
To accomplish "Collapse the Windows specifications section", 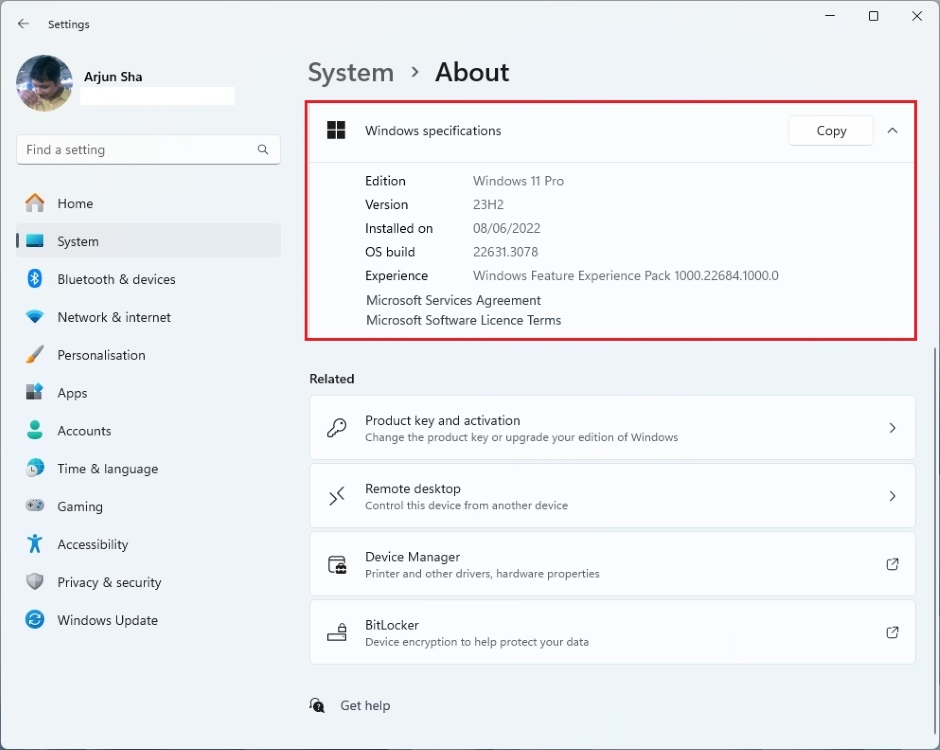I will click(x=892, y=130).
